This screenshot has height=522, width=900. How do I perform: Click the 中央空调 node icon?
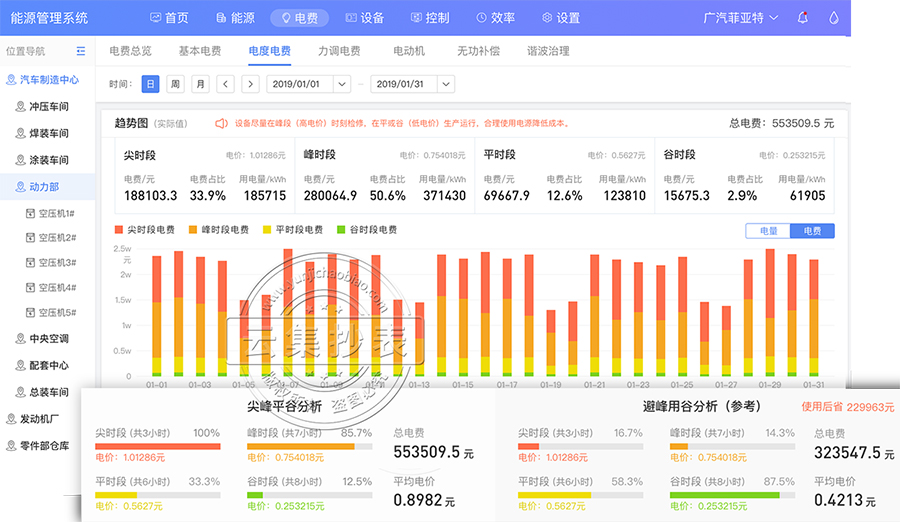[x=21, y=339]
